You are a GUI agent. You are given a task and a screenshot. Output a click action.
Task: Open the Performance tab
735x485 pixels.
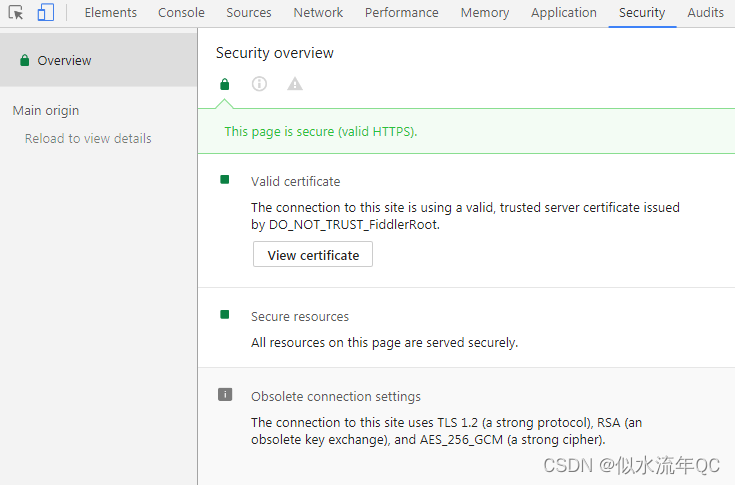[x=401, y=13]
